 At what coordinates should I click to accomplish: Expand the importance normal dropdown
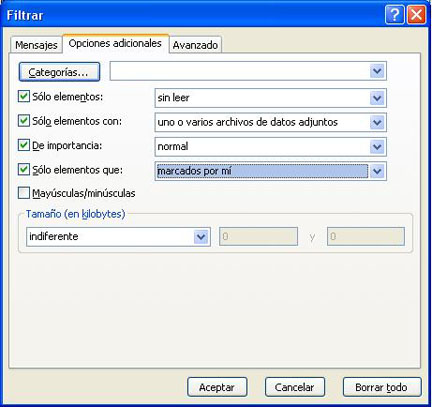[x=377, y=147]
